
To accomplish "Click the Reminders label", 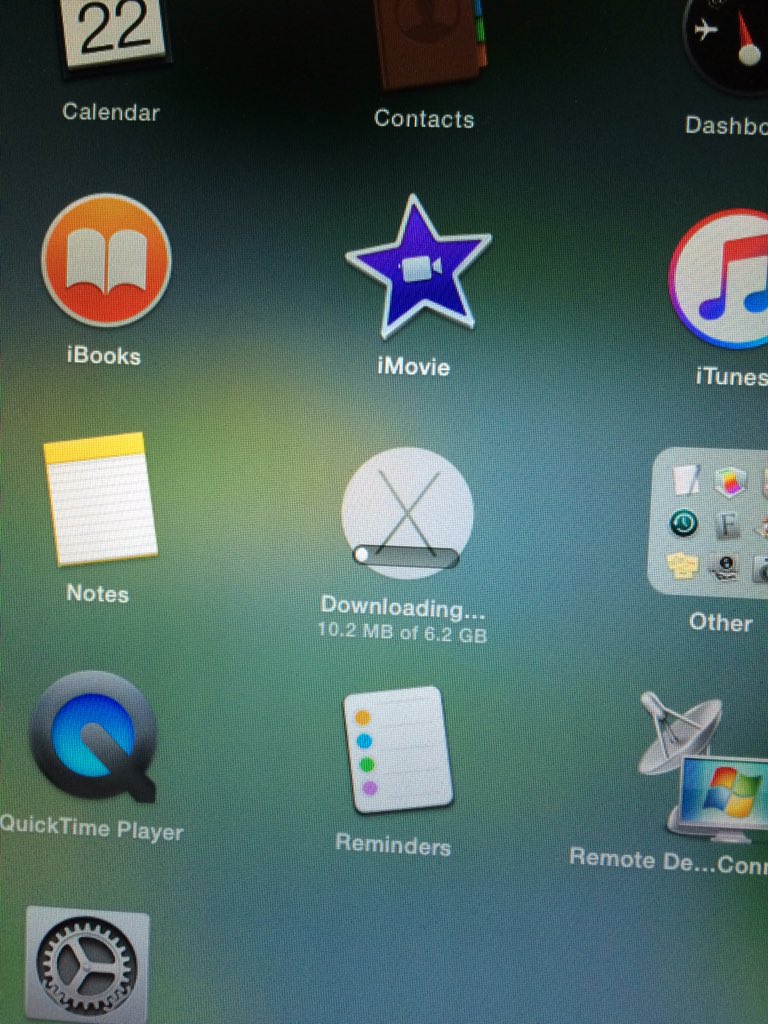I will coord(393,844).
